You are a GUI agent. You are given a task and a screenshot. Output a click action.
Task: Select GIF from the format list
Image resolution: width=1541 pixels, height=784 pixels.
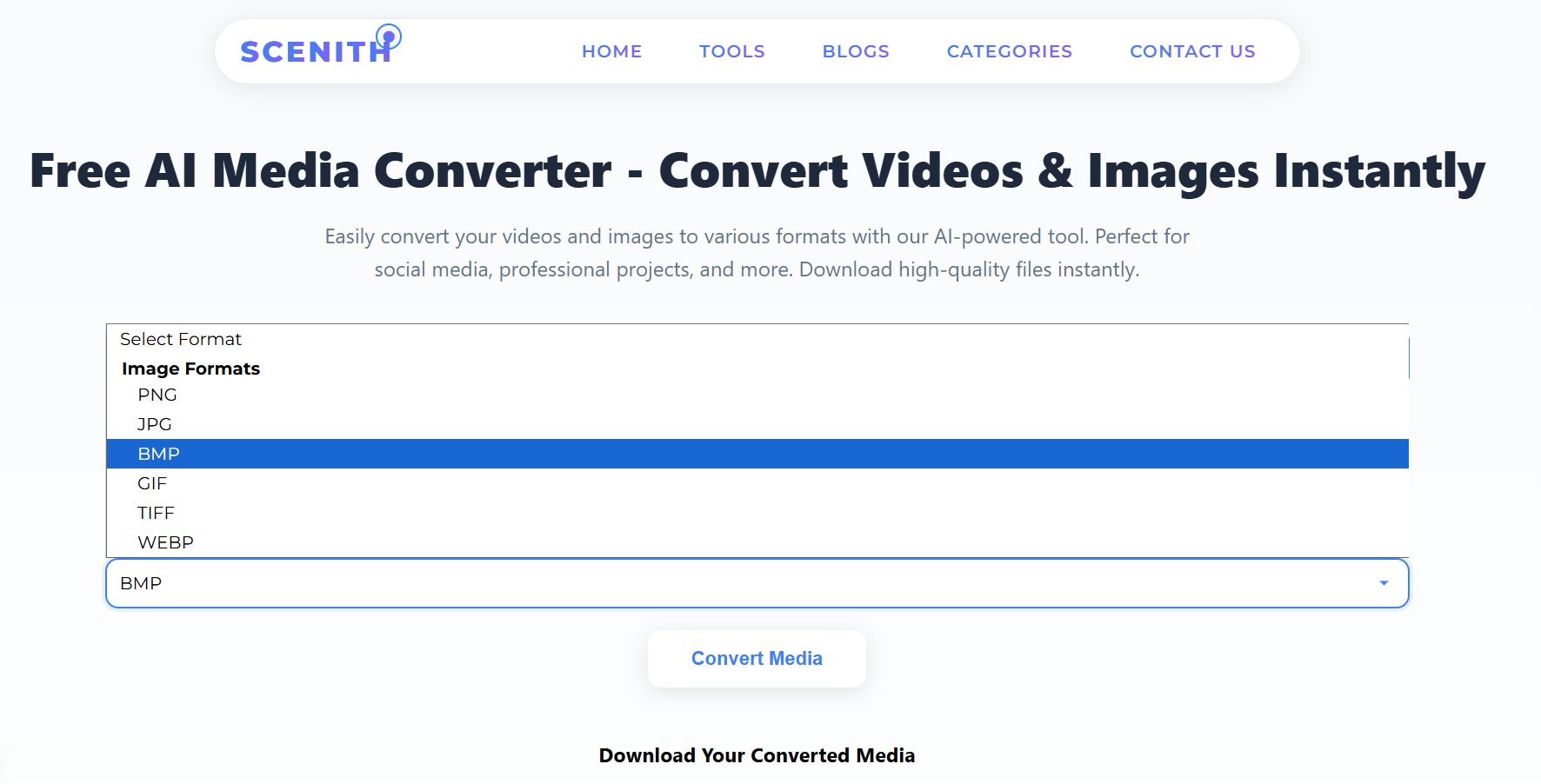point(151,483)
